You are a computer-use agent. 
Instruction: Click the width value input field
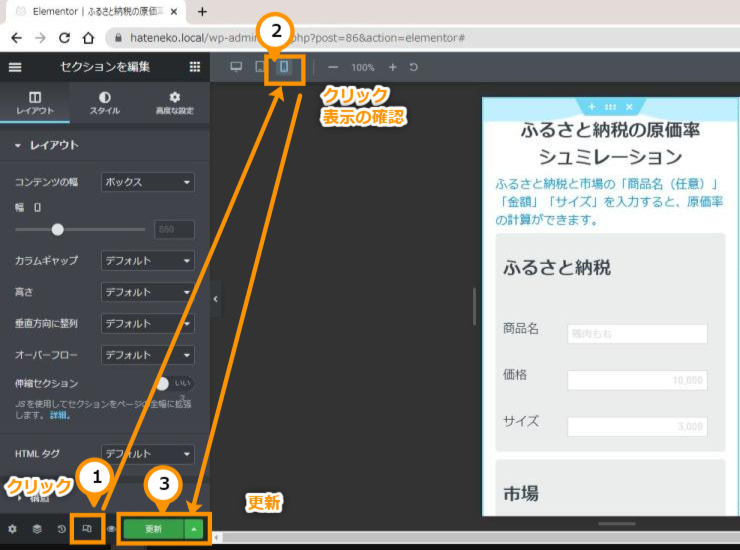[174, 229]
